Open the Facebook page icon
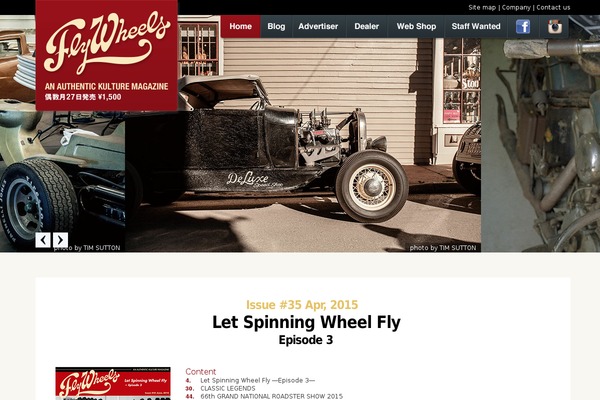The image size is (600, 400). (523, 27)
